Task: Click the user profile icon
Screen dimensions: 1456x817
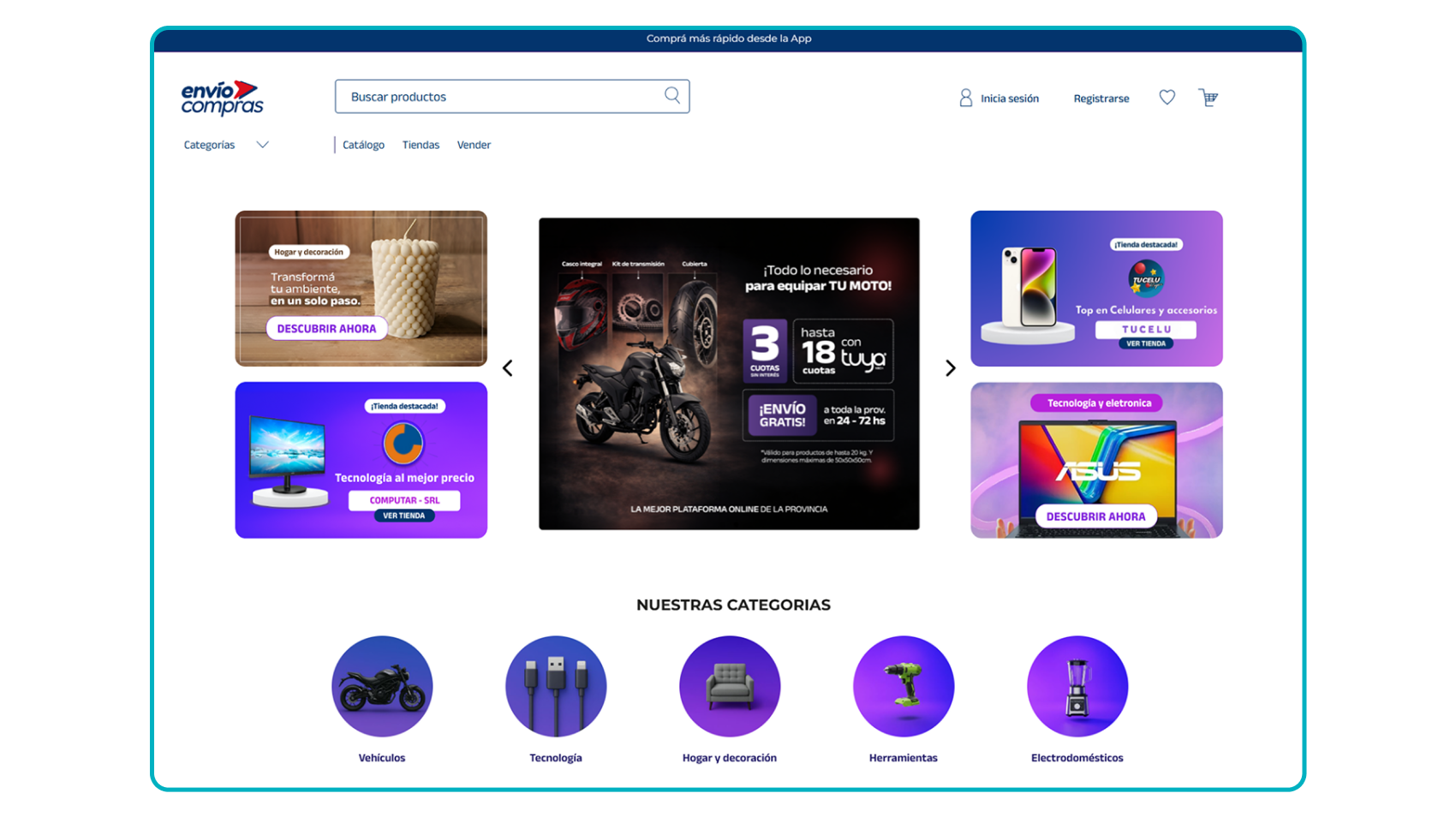Action: pos(965,98)
